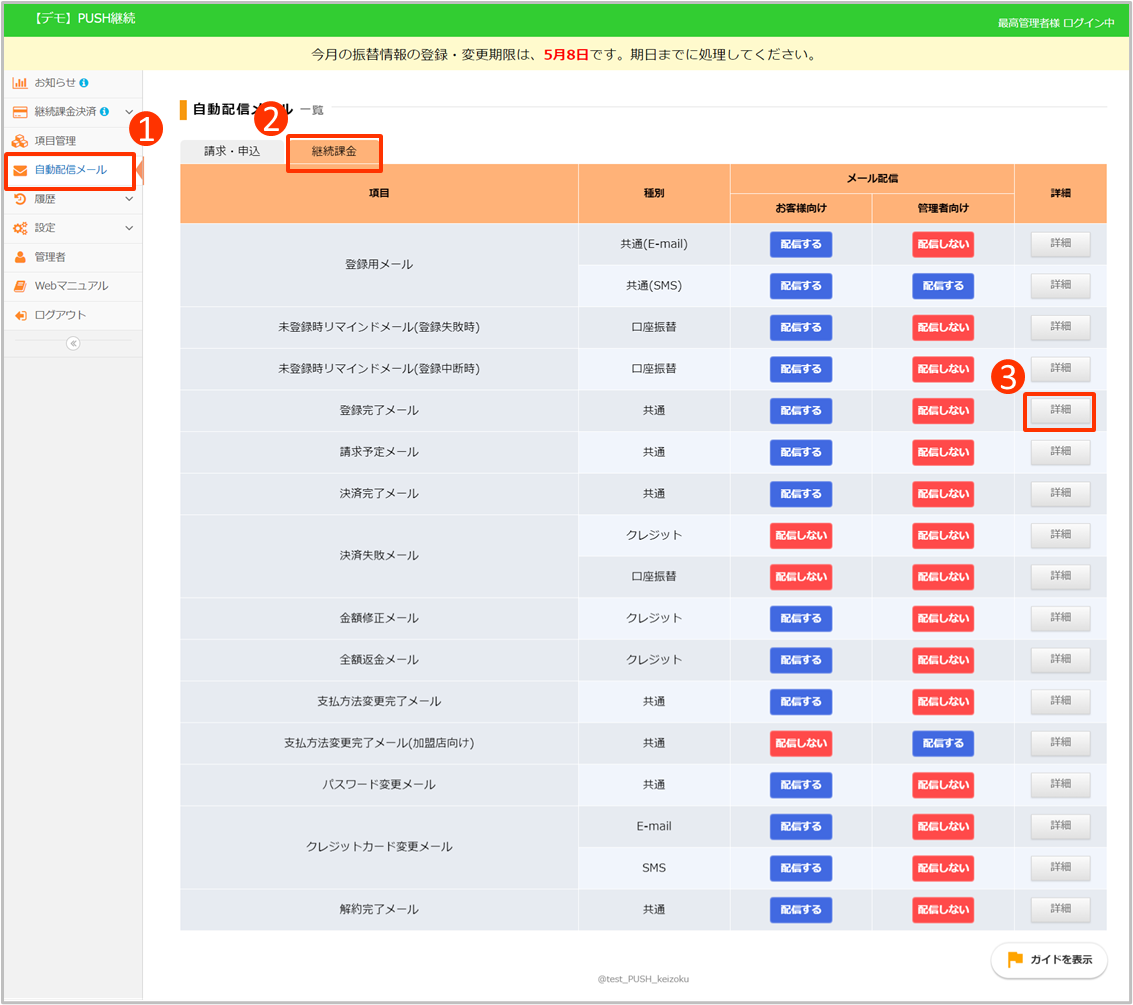The image size is (1133, 1005).
Task: Open 詳細 for 登録完了メール row
Action: pyautogui.click(x=1060, y=411)
